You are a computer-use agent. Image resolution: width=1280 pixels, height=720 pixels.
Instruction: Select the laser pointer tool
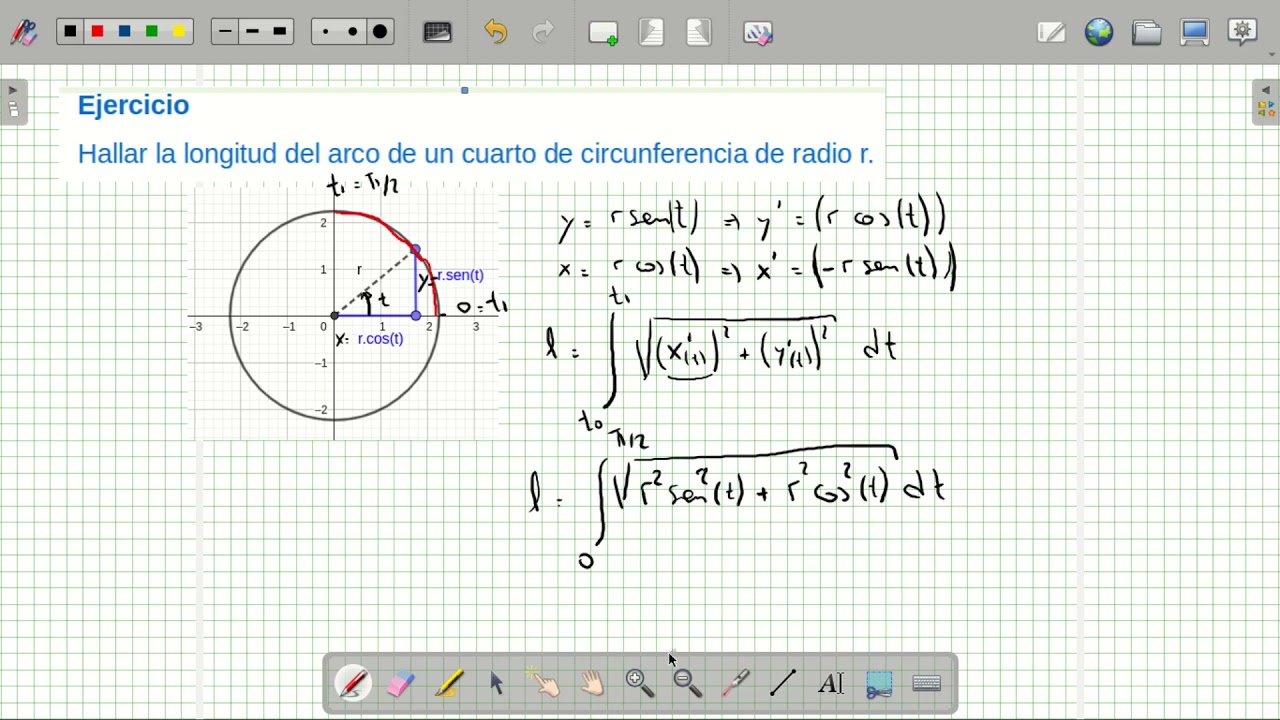pyautogui.click(x=736, y=683)
